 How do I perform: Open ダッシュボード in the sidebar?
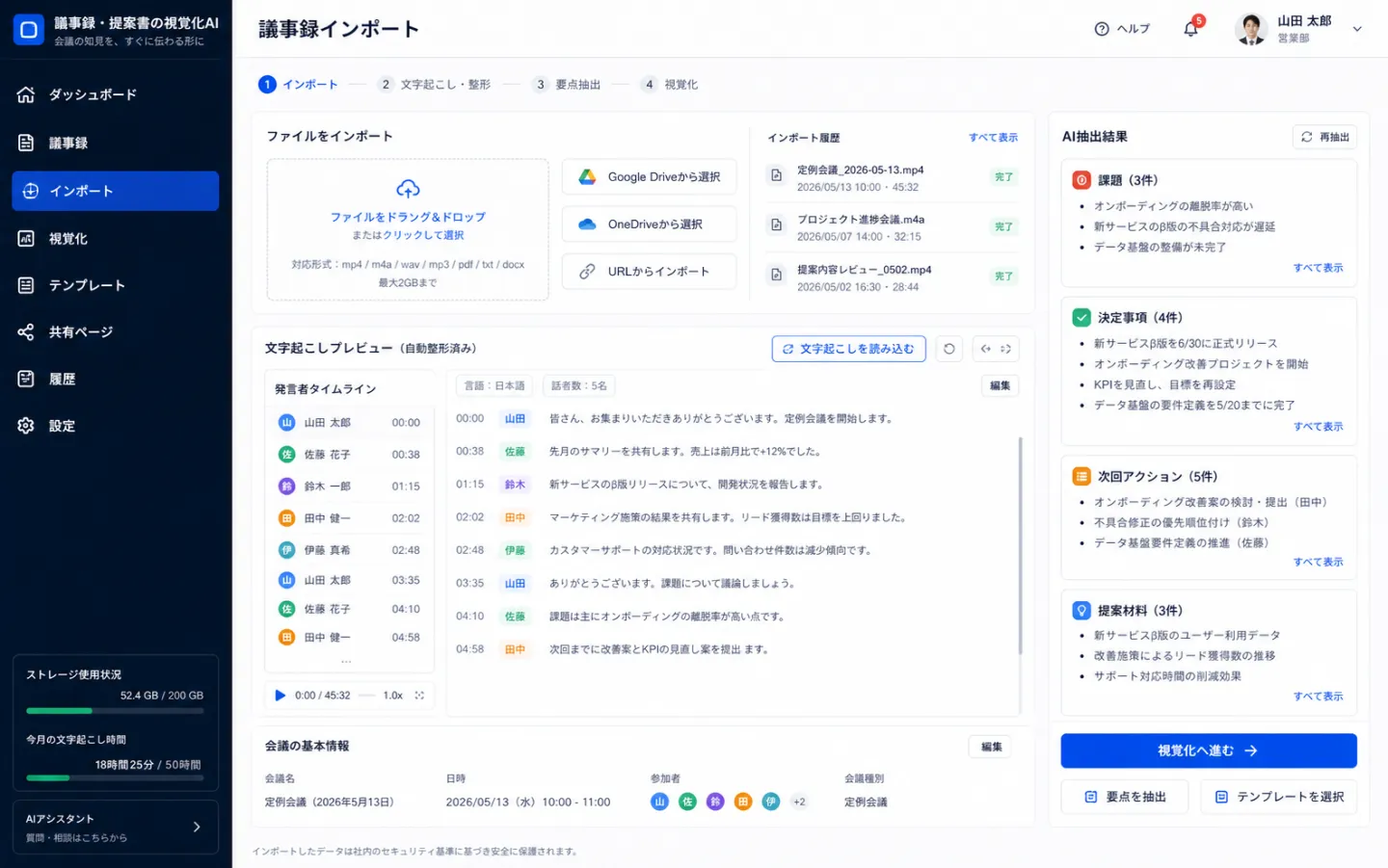(x=115, y=94)
